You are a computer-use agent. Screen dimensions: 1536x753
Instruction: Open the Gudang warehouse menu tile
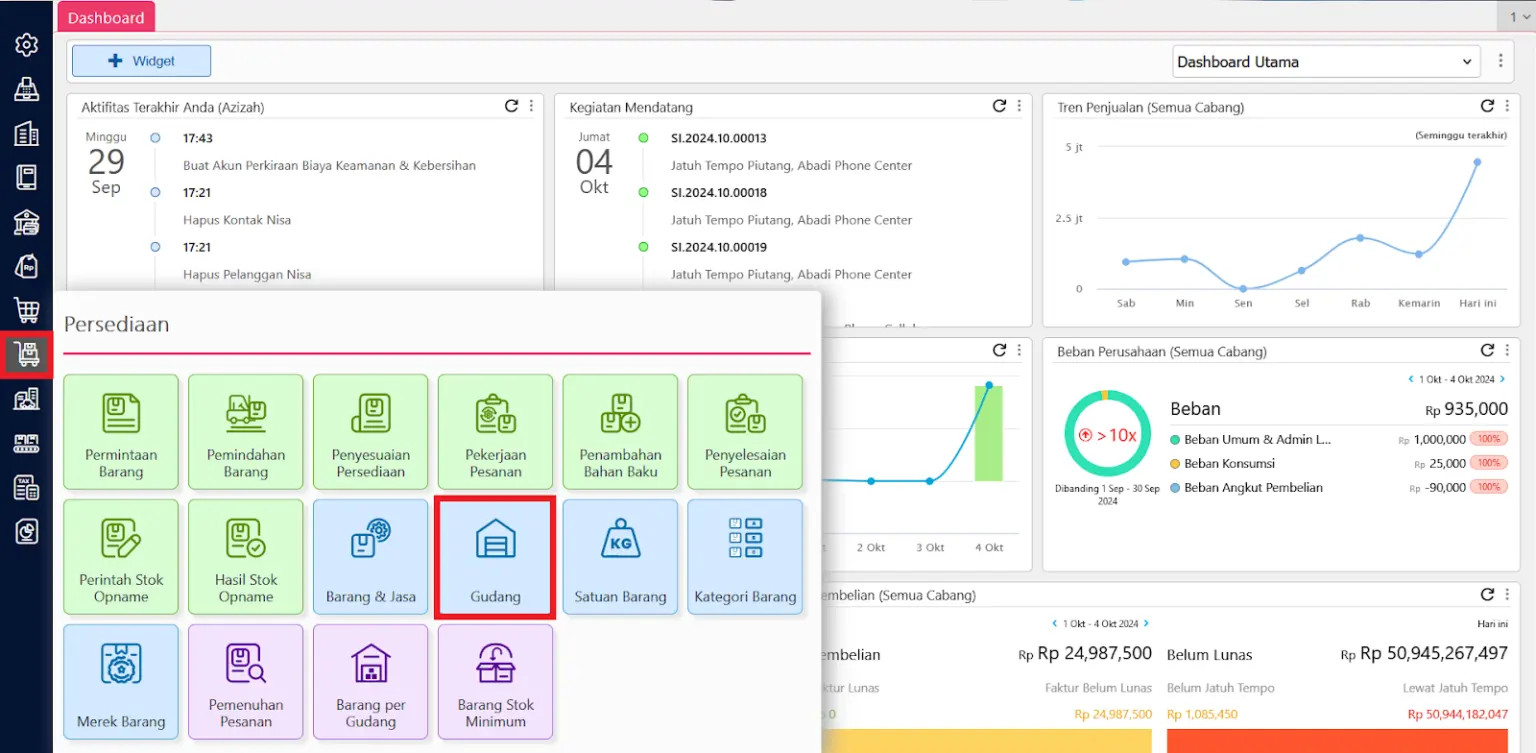coord(495,557)
